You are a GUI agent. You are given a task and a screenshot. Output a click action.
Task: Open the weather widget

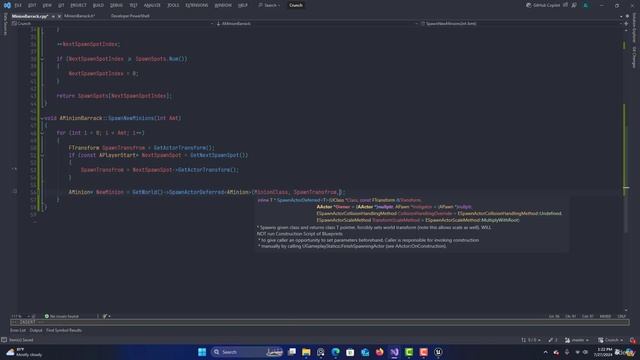24,352
